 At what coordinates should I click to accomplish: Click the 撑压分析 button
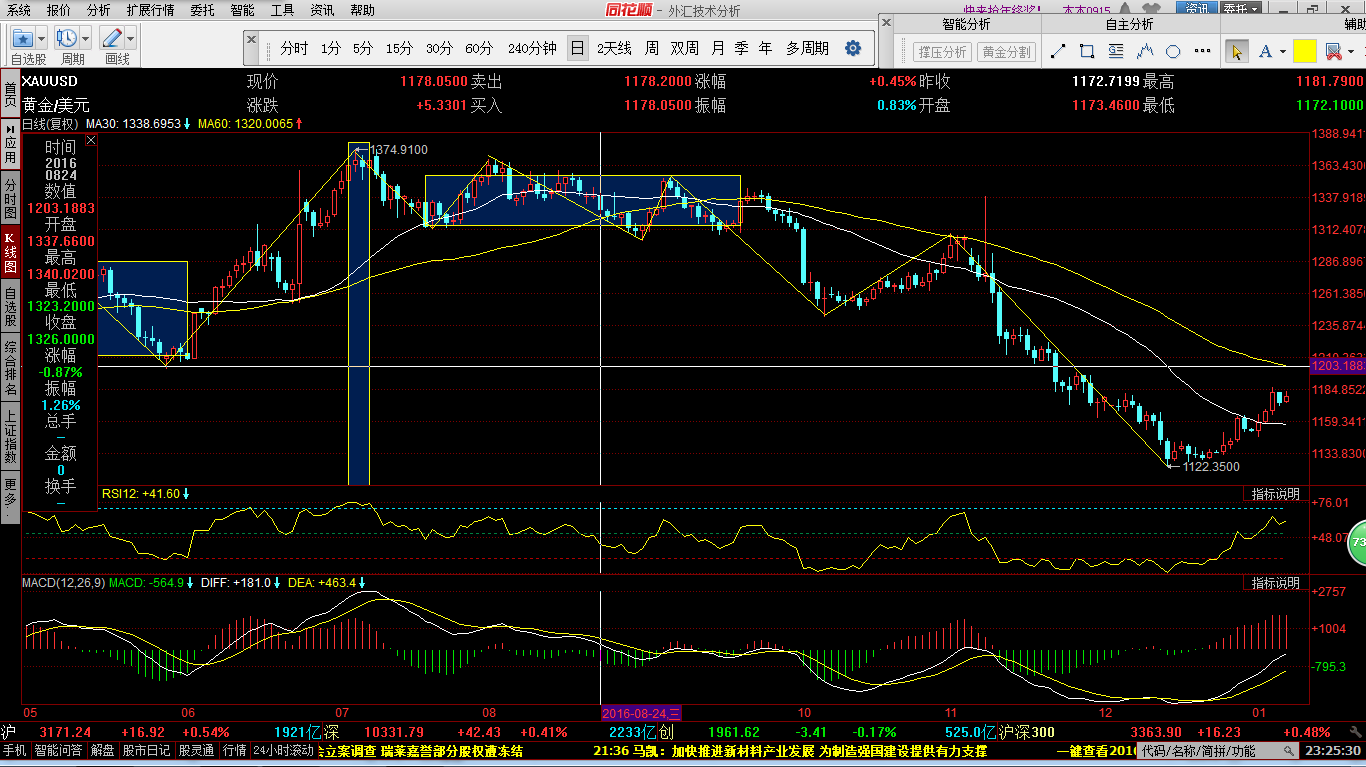click(x=943, y=52)
